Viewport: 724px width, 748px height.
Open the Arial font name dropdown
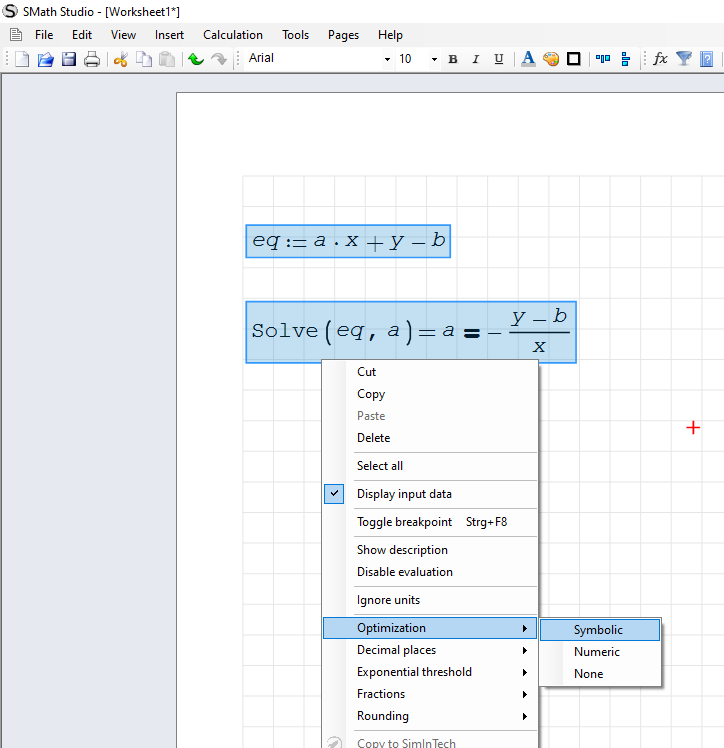click(387, 59)
